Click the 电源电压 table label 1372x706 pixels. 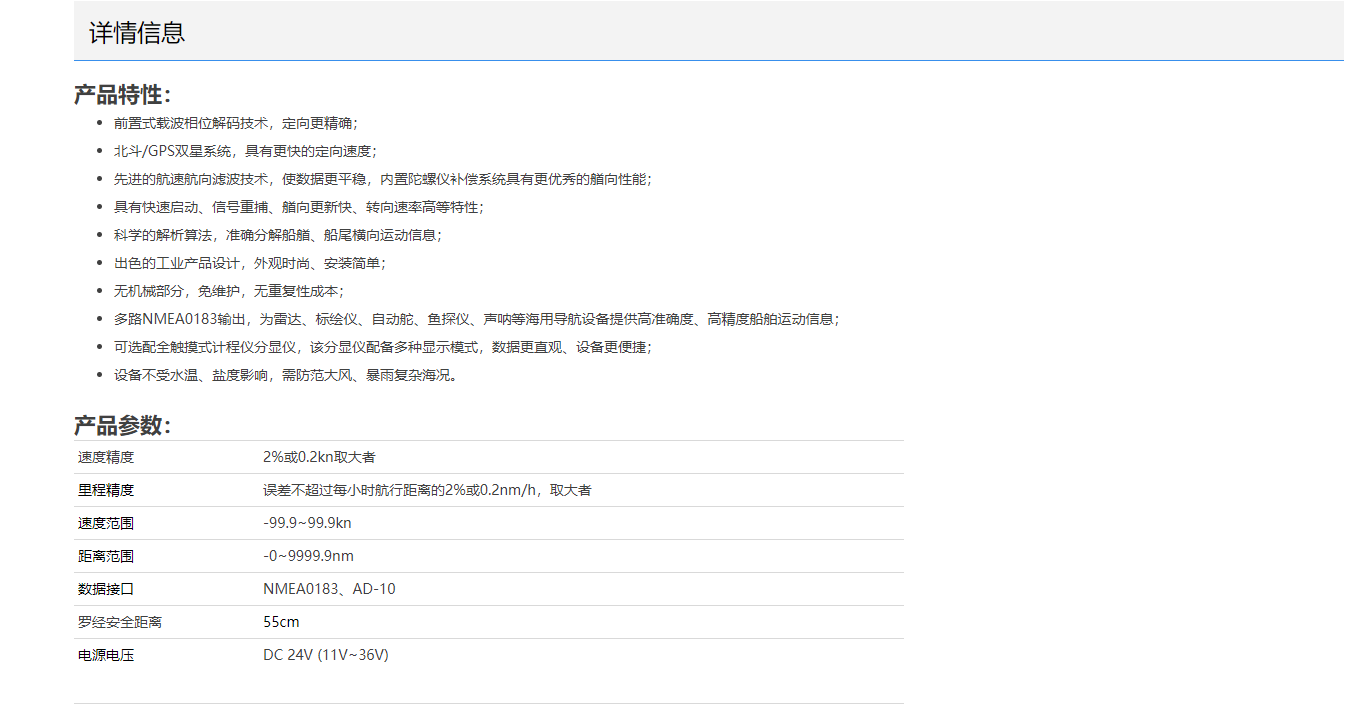point(106,655)
